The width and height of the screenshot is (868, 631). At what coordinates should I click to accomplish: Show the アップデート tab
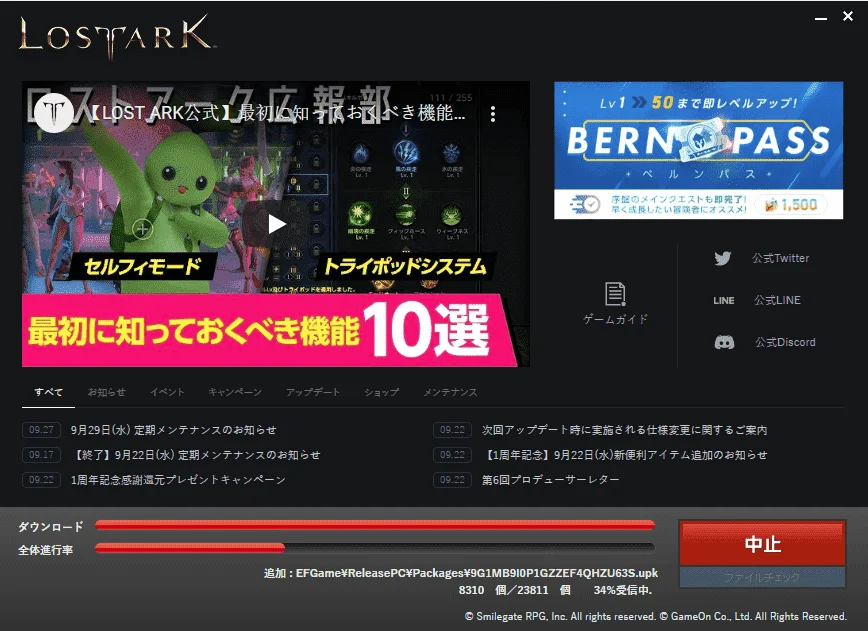[313, 392]
